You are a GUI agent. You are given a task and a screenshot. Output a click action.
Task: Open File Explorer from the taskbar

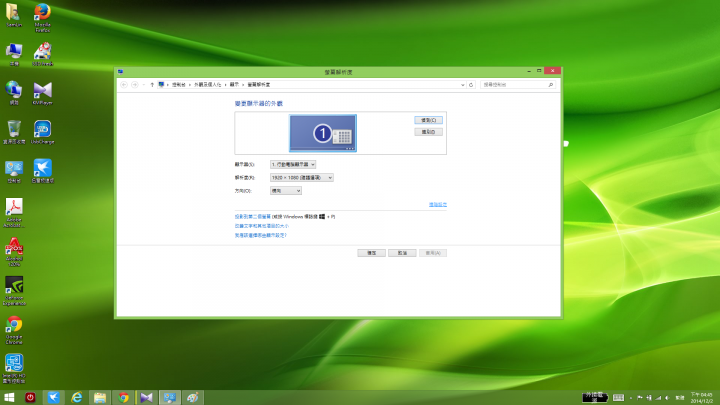100,398
